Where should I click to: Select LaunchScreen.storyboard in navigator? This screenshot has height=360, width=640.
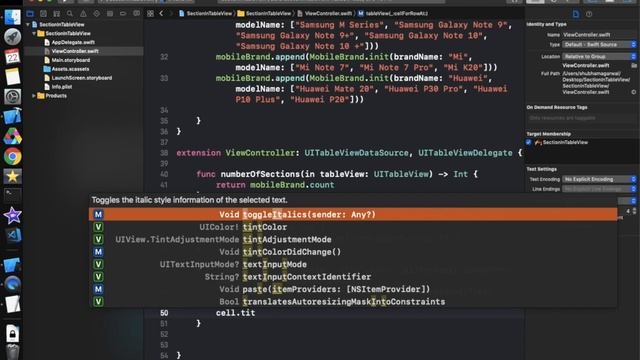coord(78,78)
